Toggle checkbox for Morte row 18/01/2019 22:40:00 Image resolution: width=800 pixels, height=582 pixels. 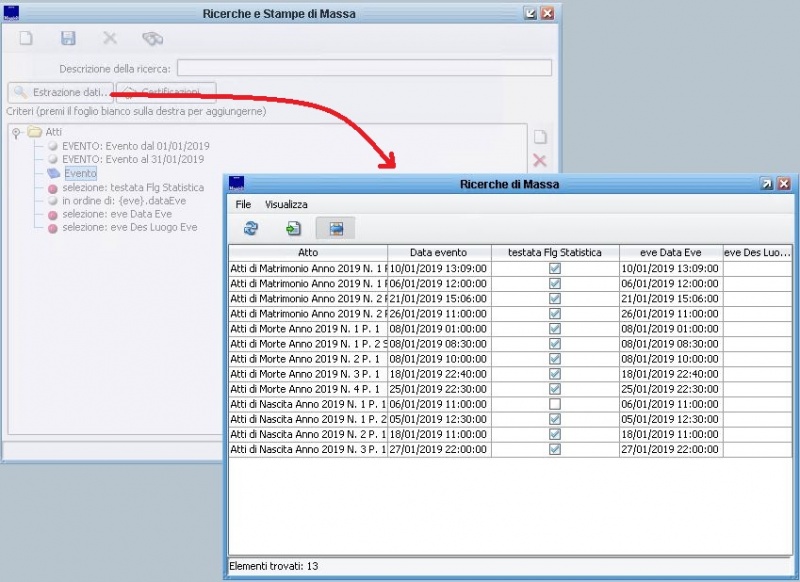coord(555,374)
